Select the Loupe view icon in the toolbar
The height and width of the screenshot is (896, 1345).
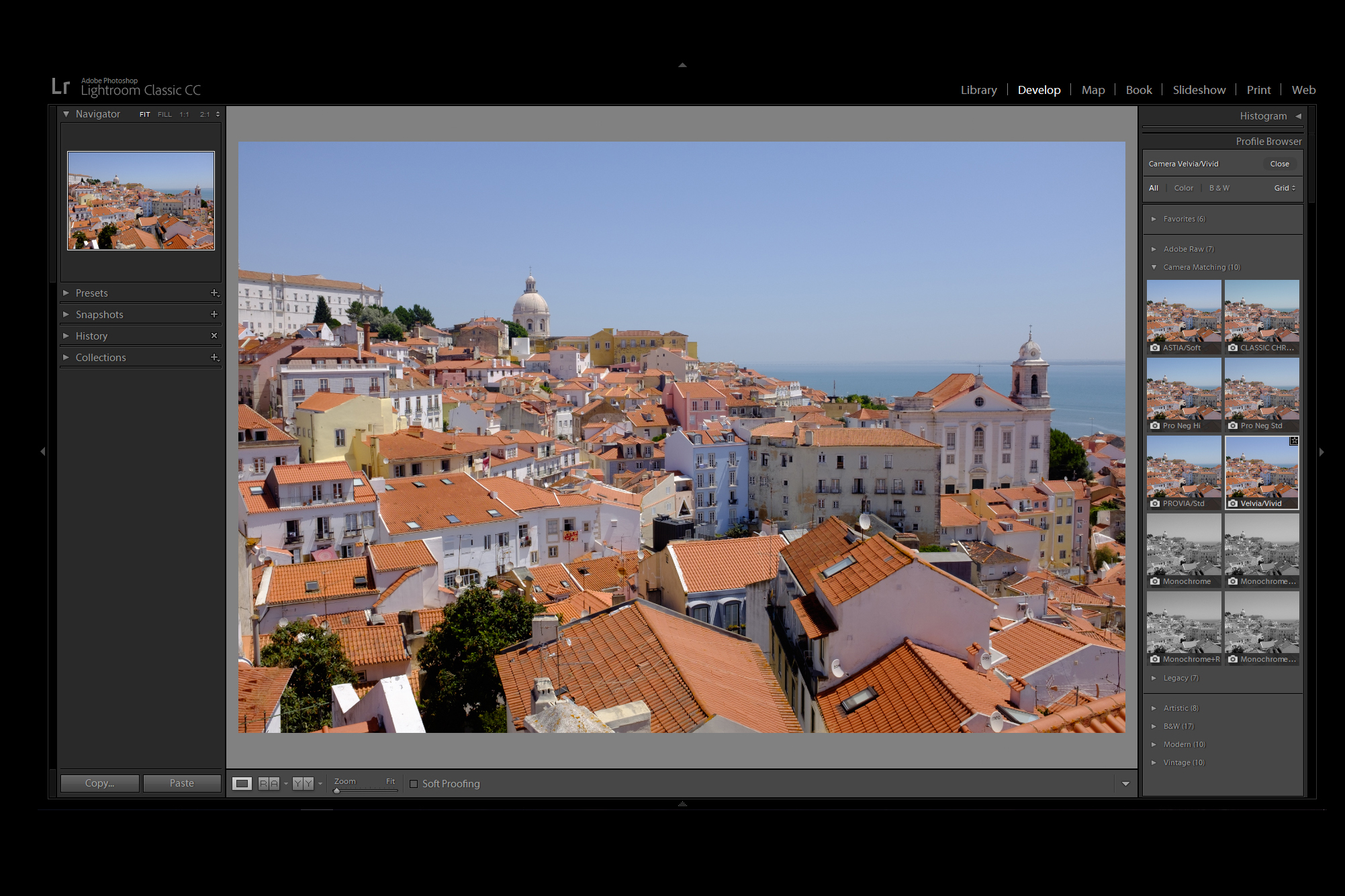pyautogui.click(x=242, y=783)
